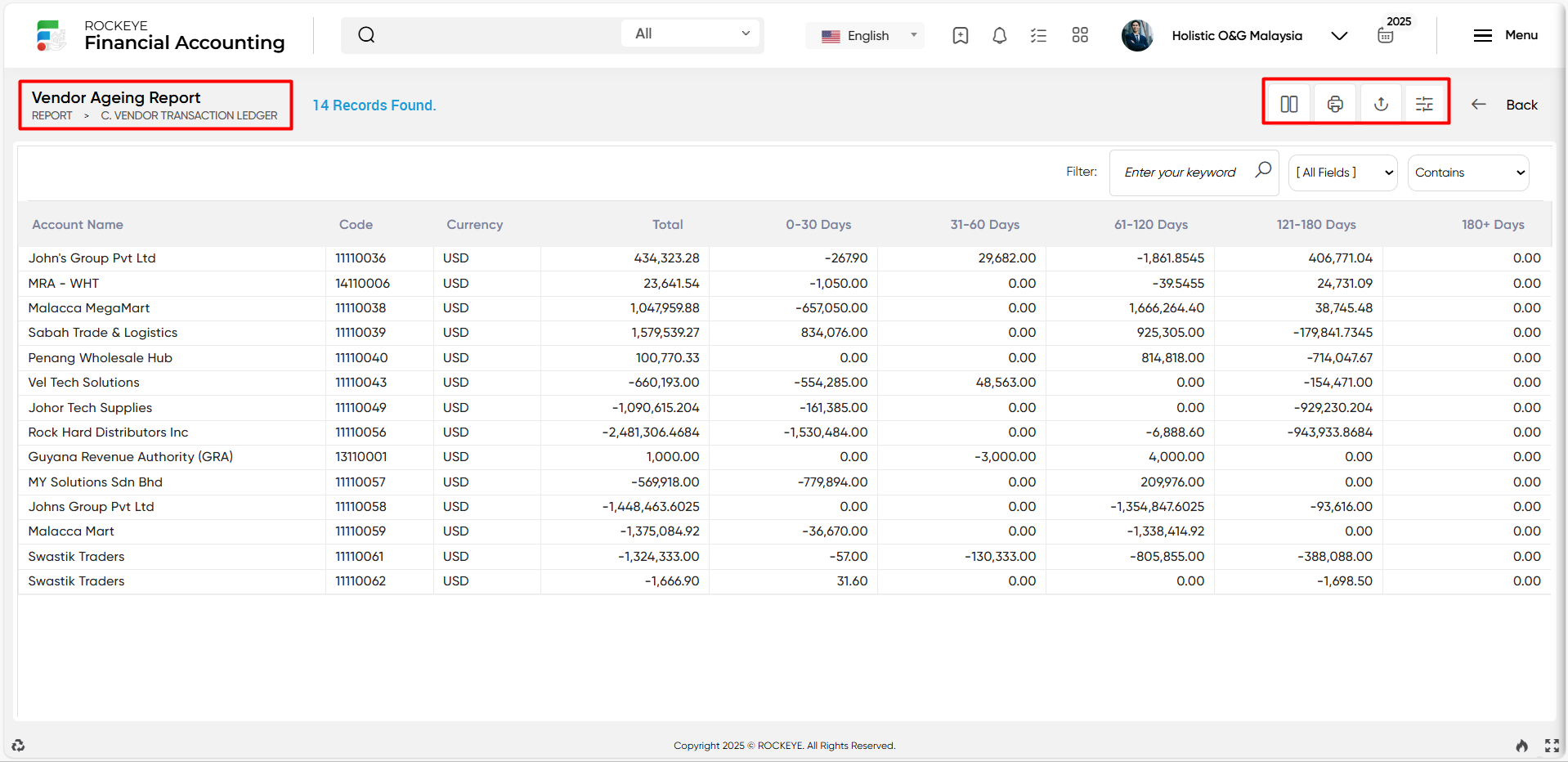Open the task checklist icon

point(1038,35)
